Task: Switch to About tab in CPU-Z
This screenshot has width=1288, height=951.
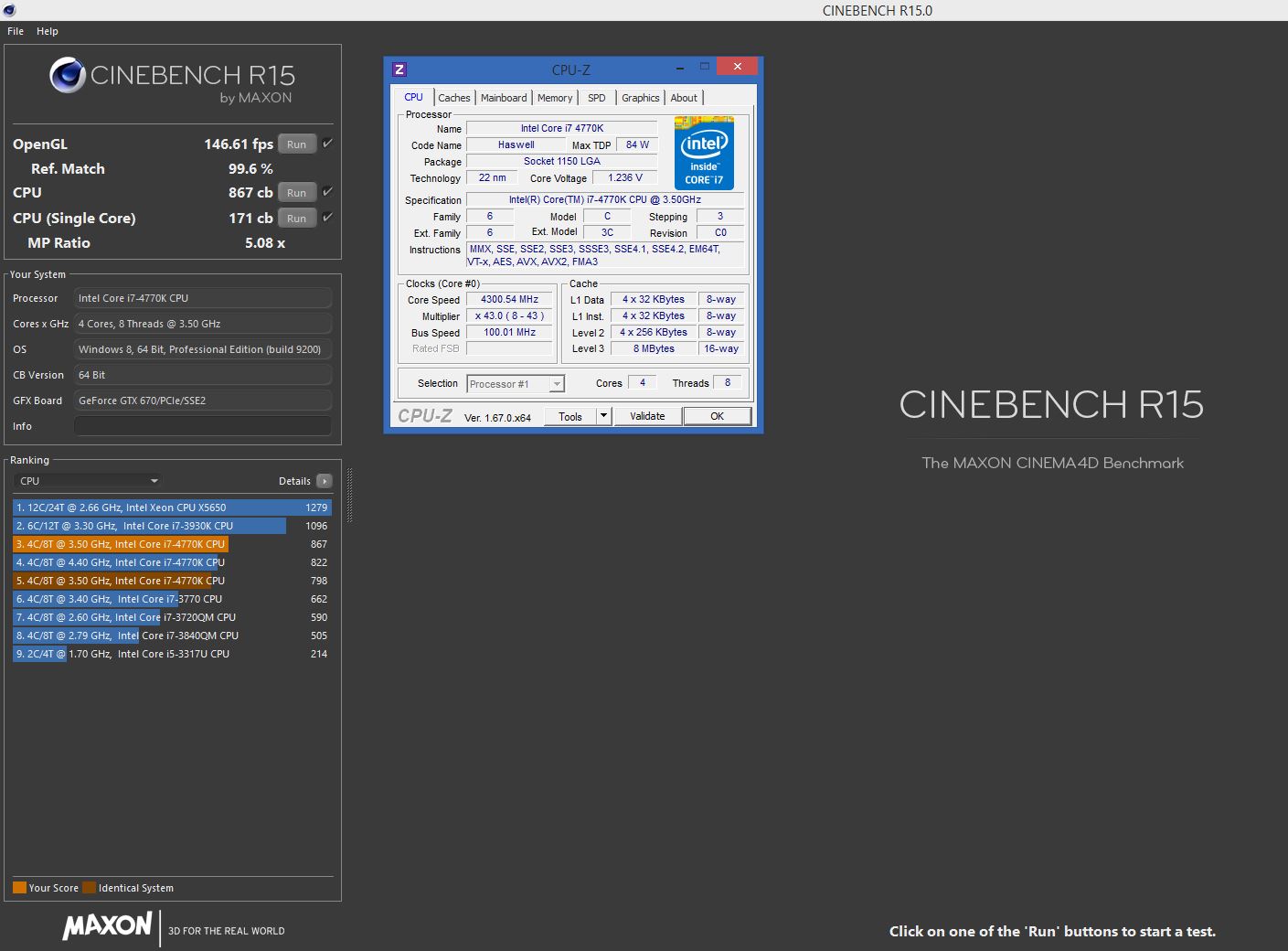Action: pos(684,98)
